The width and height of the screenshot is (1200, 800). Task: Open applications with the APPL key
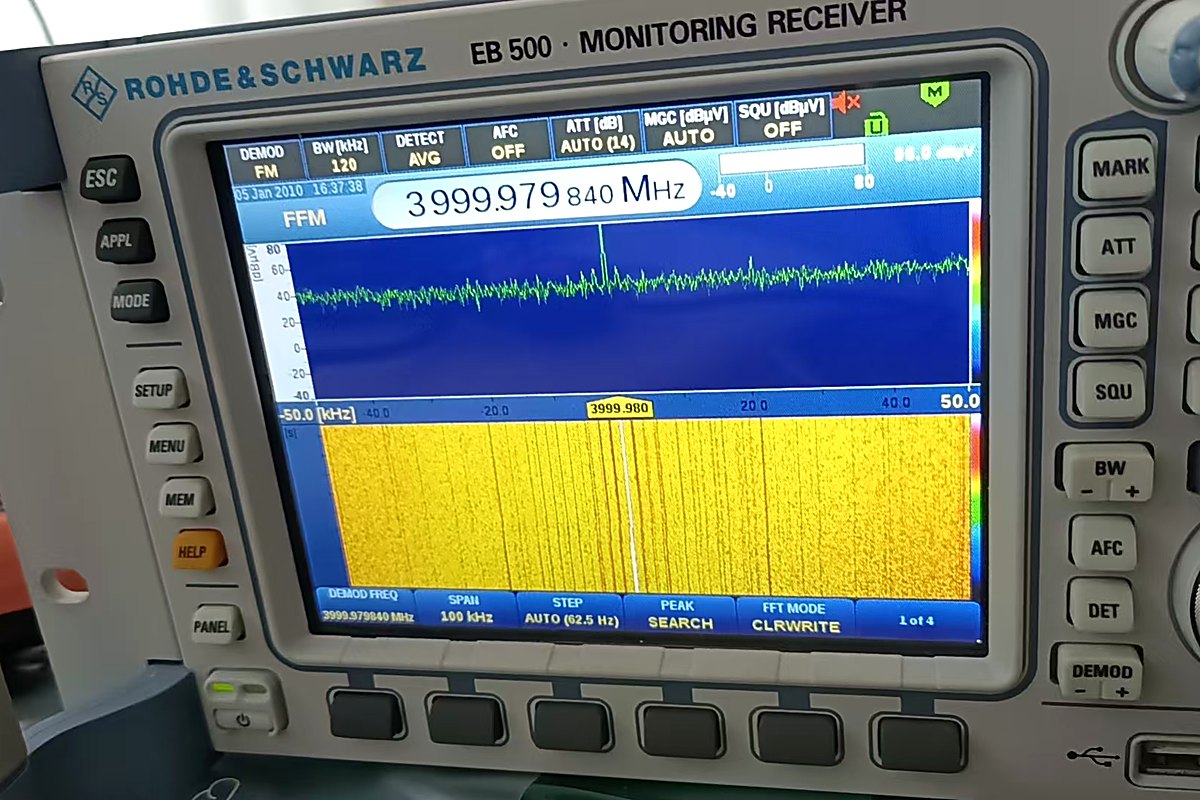(125, 240)
